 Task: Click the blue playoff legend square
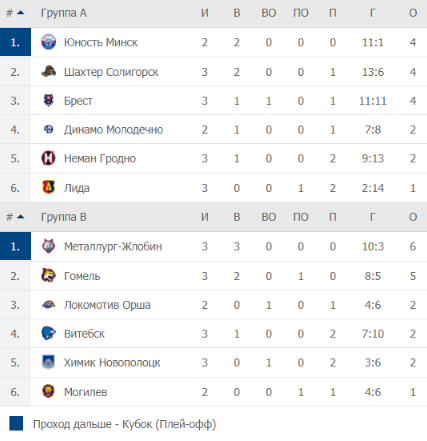point(16,423)
